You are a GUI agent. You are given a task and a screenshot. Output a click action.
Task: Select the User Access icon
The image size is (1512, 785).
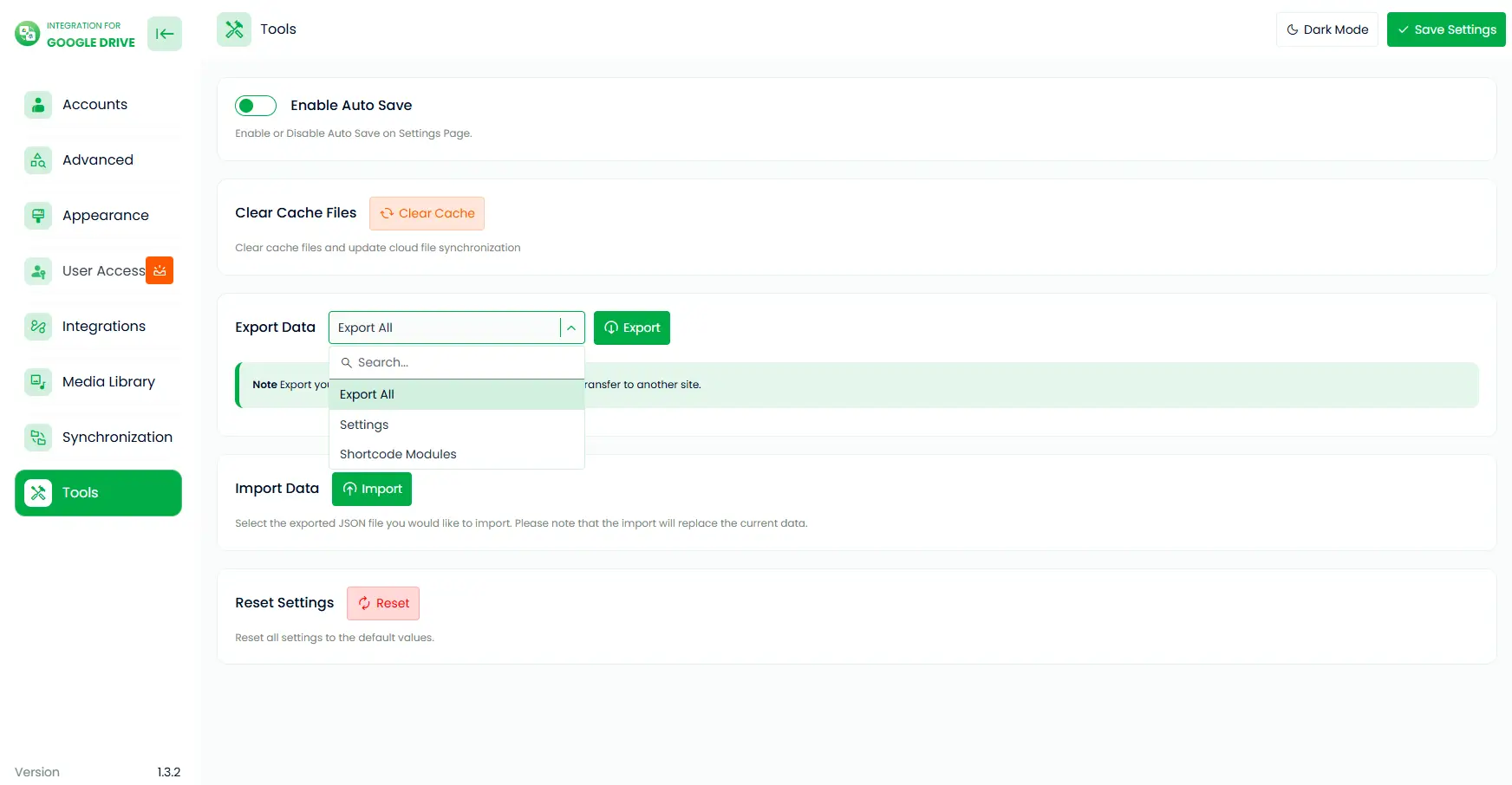coord(37,270)
